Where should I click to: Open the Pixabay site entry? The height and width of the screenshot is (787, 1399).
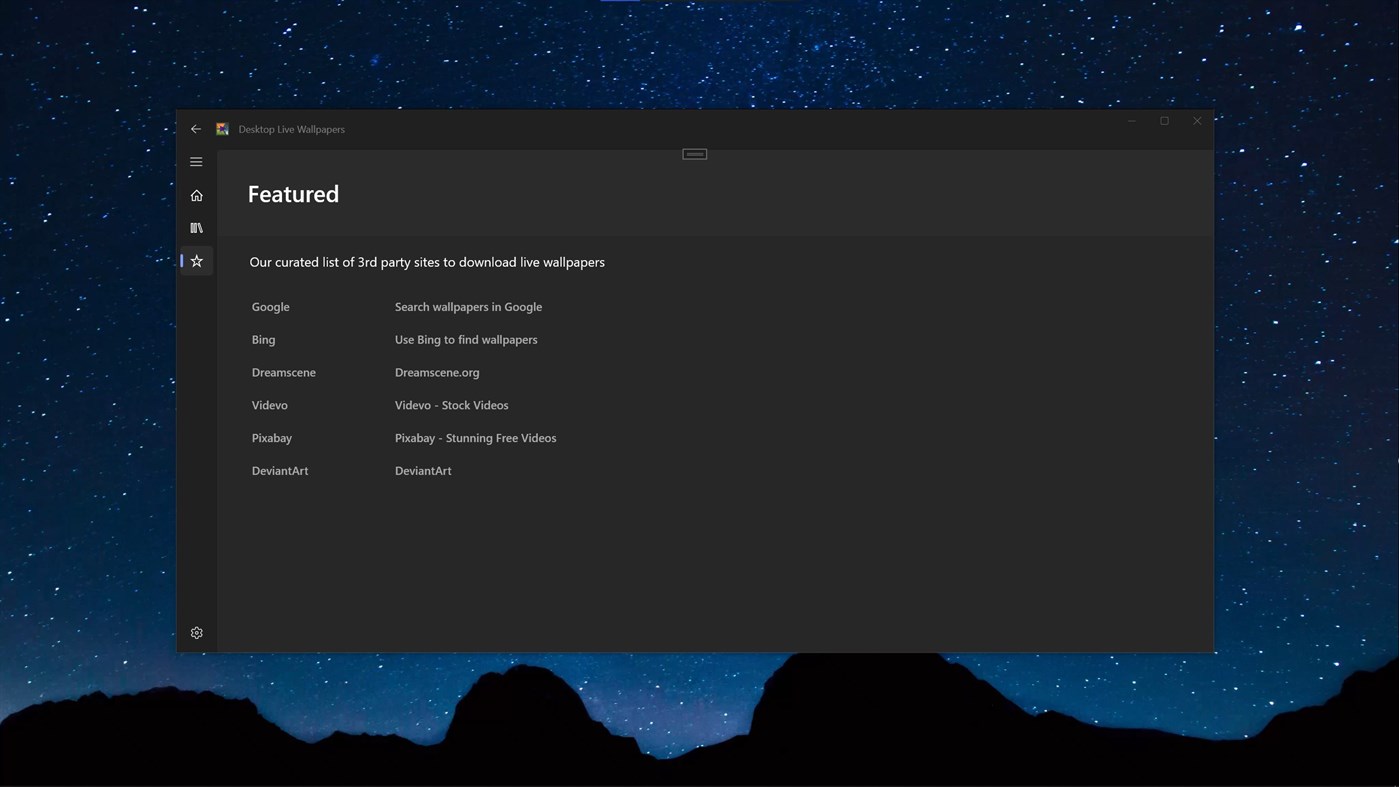tap(272, 438)
